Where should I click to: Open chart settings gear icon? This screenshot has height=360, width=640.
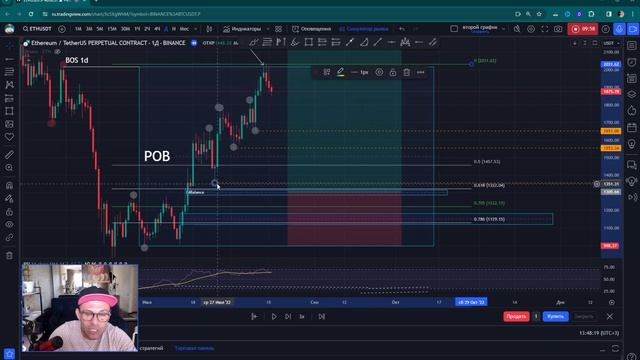point(531,29)
